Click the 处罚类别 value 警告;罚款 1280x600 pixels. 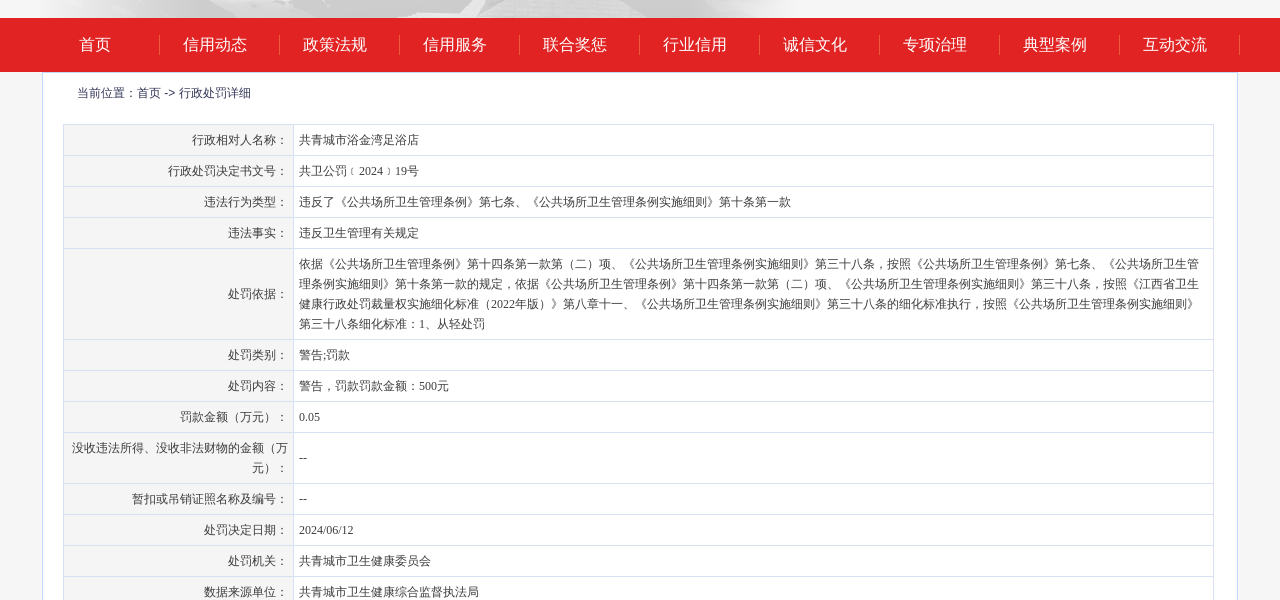pyautogui.click(x=324, y=355)
